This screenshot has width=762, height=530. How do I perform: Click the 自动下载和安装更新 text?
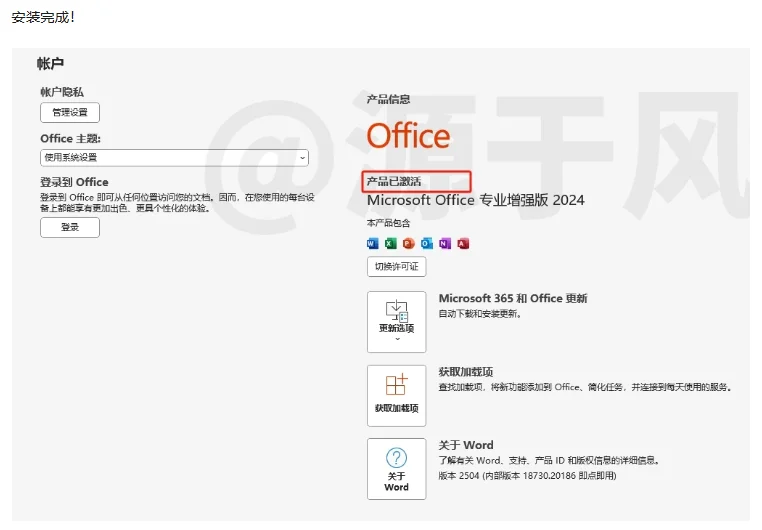[480, 314]
